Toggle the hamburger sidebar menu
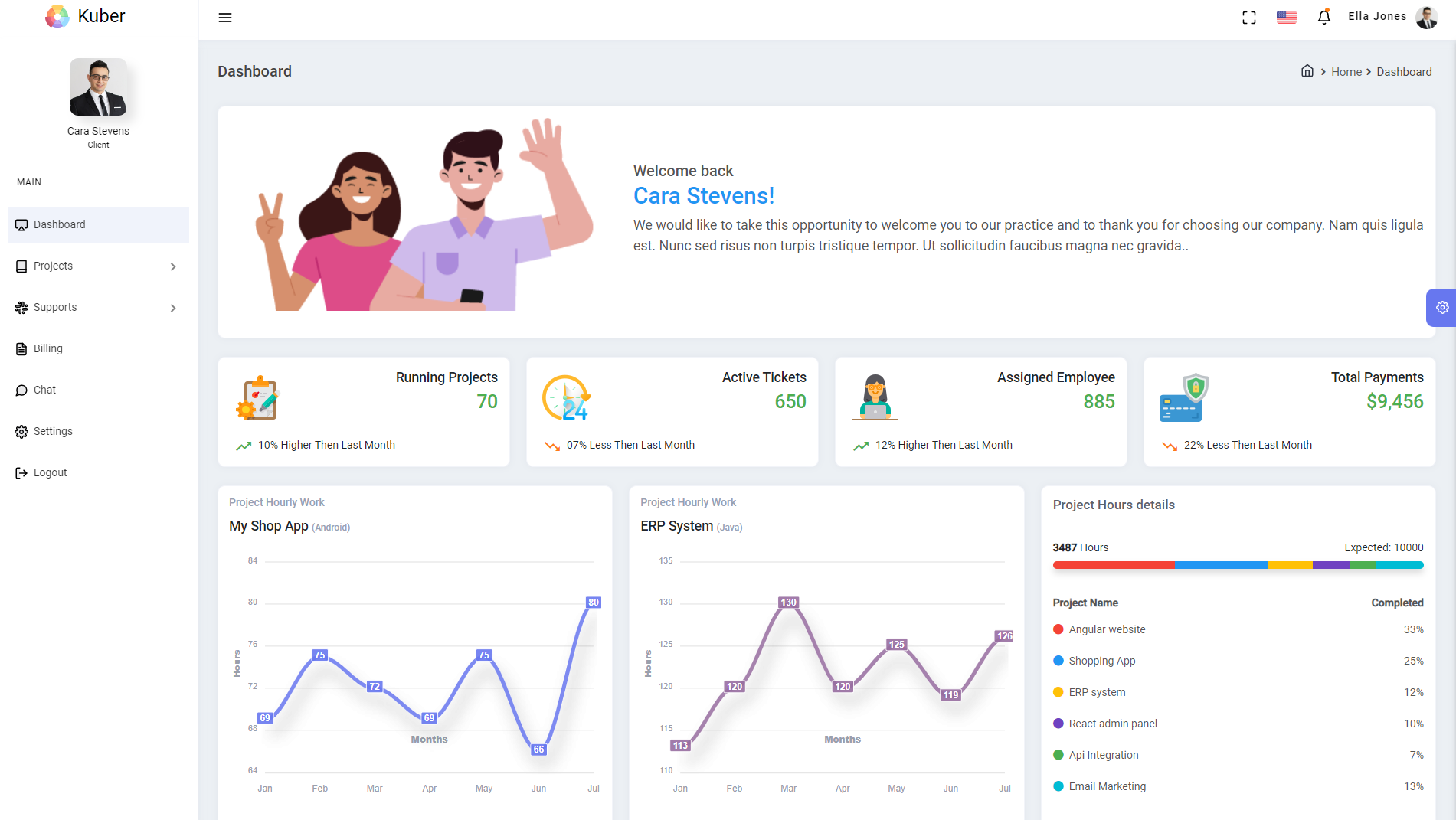1456x820 pixels. click(225, 18)
